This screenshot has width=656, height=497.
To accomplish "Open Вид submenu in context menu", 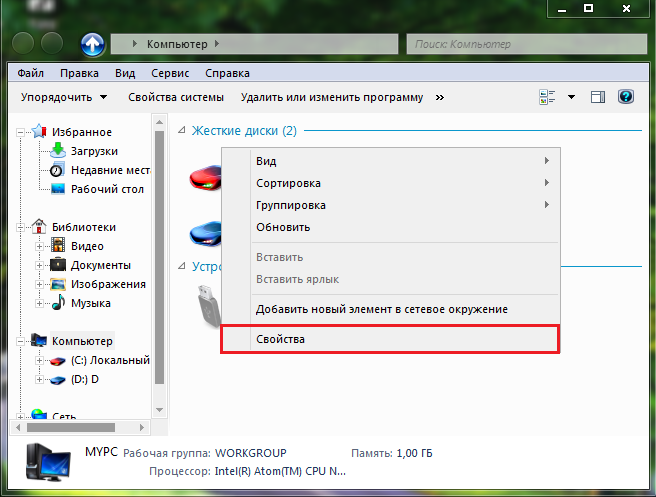I will (x=390, y=161).
